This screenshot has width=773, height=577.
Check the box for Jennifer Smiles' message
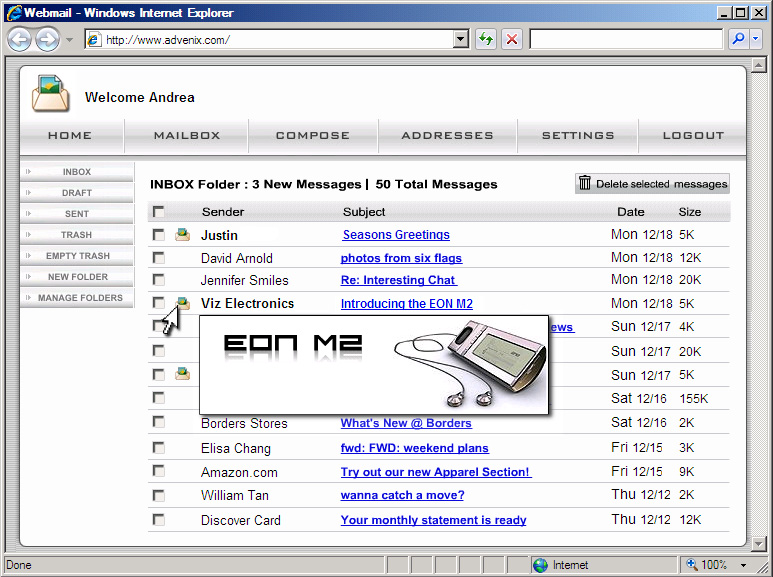click(x=158, y=280)
